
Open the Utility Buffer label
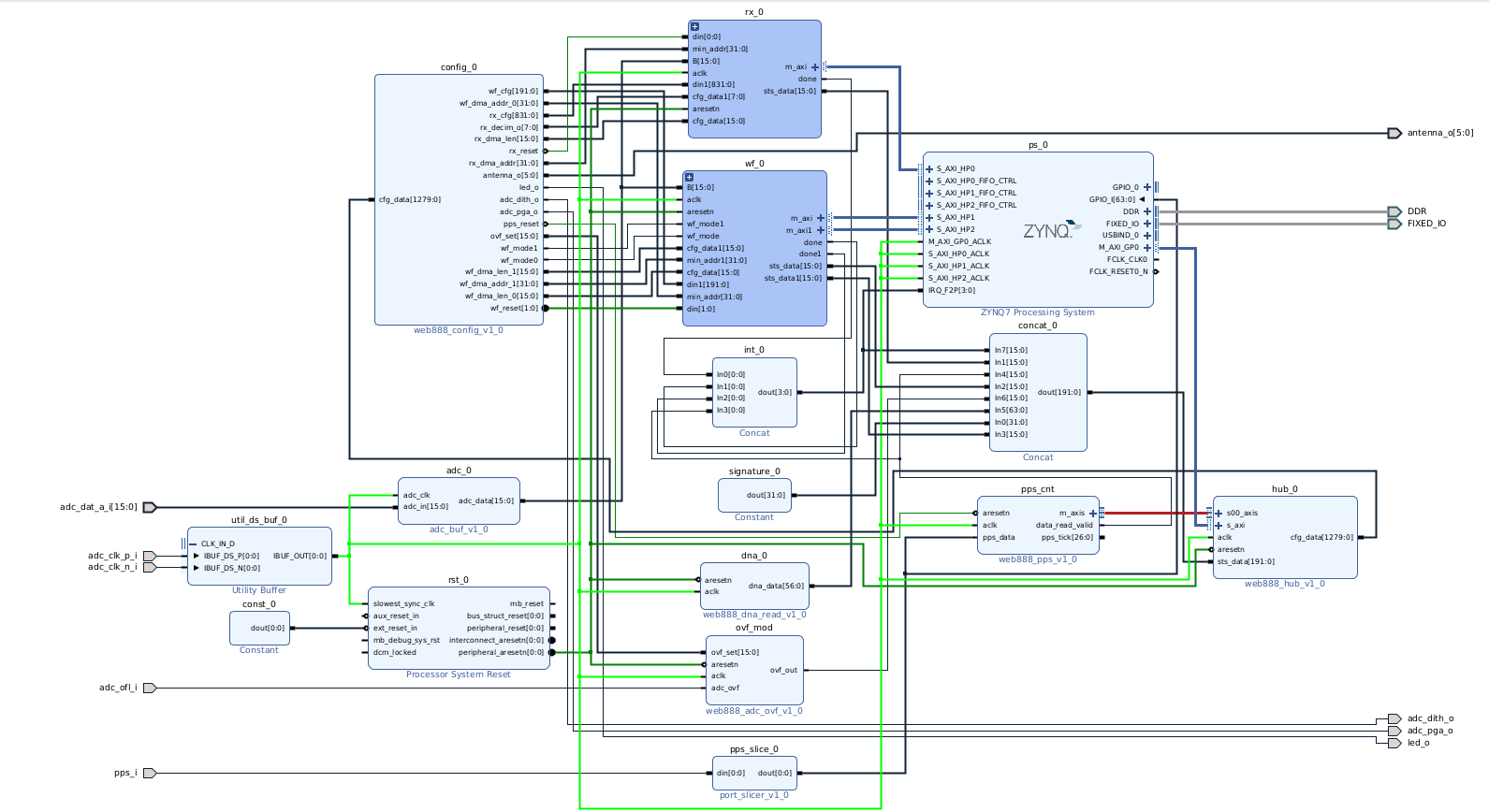click(259, 590)
